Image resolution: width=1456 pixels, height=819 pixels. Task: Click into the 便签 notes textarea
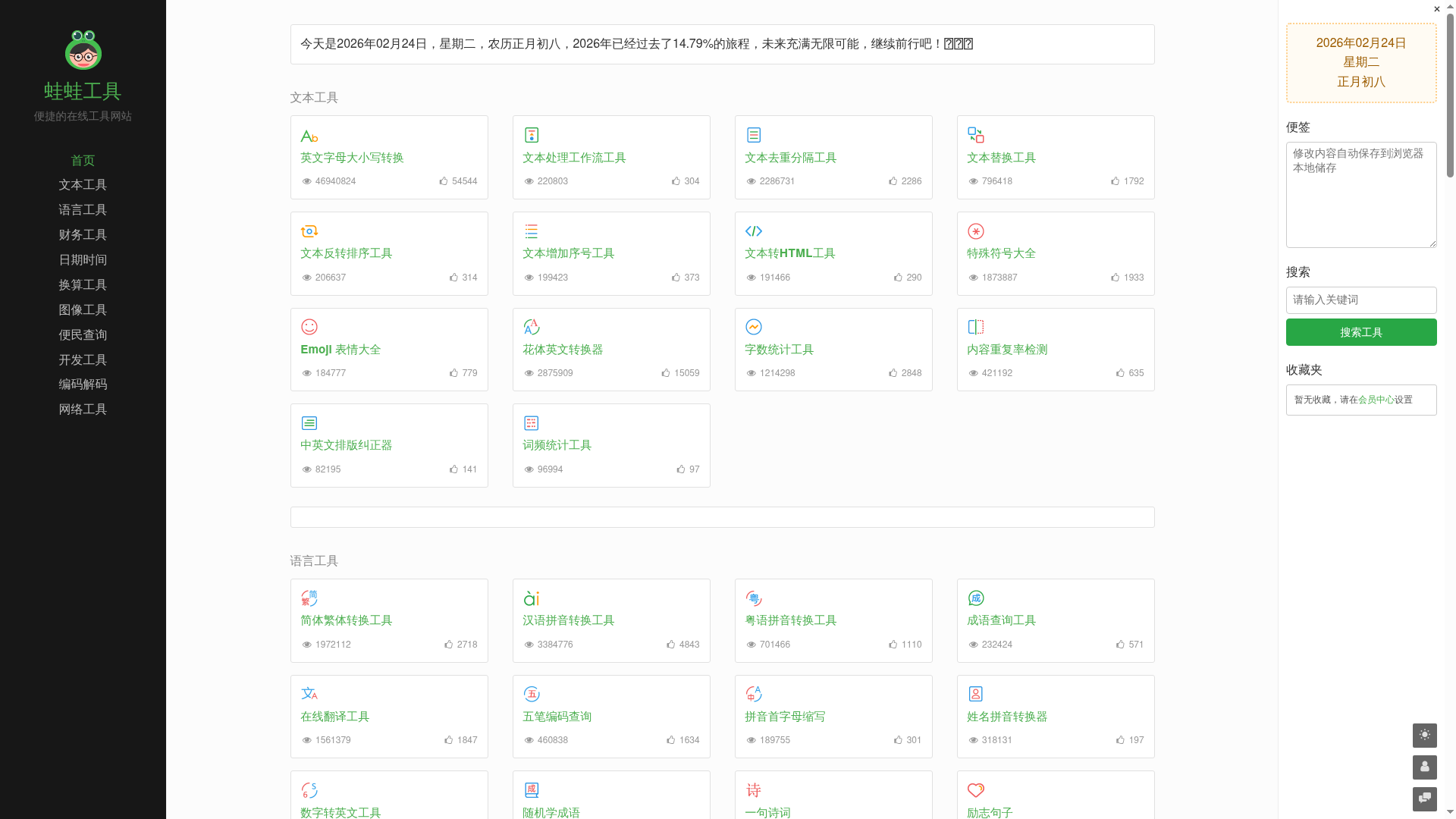[1360, 195]
